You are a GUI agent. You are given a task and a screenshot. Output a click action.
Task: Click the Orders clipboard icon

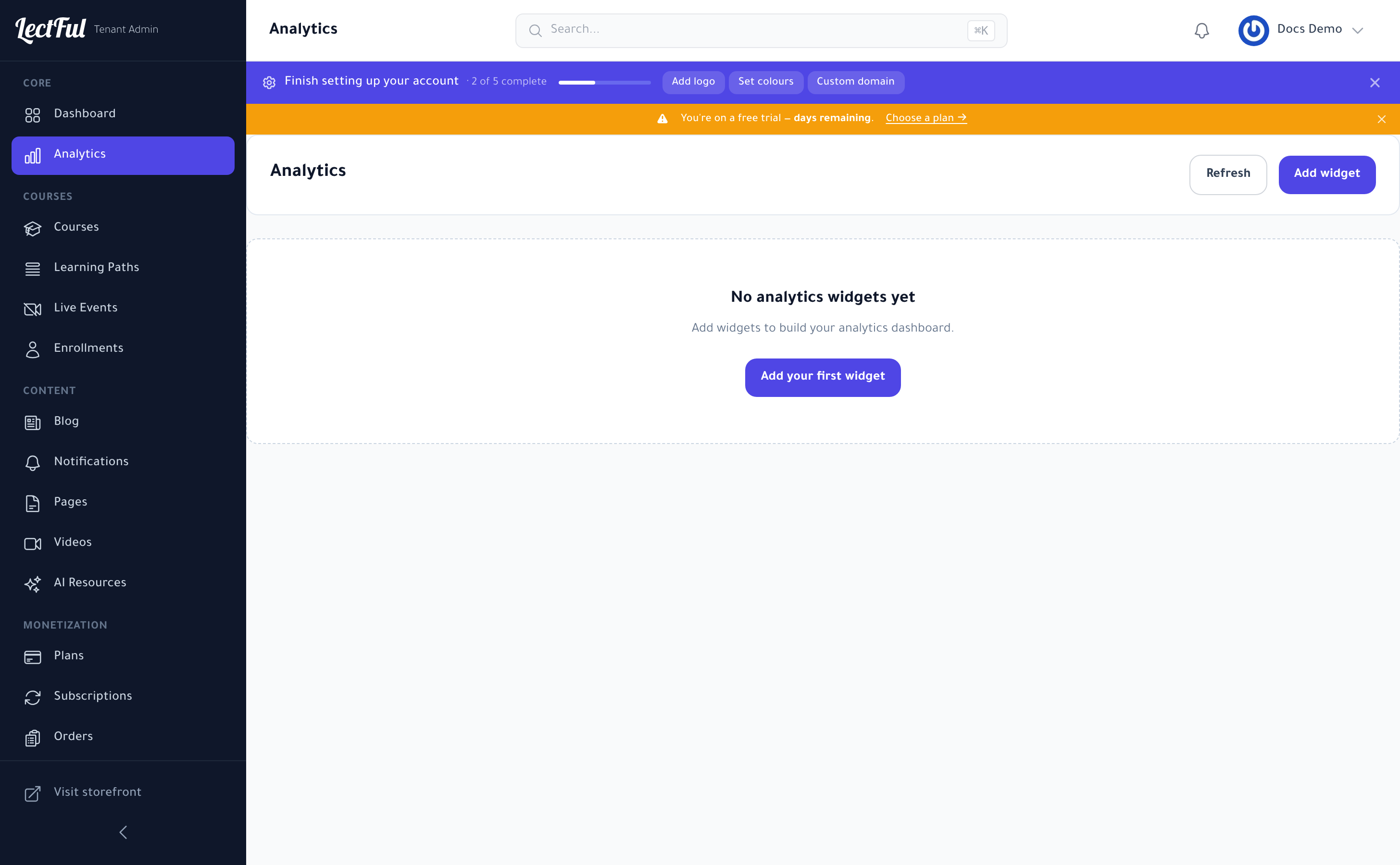click(x=33, y=738)
